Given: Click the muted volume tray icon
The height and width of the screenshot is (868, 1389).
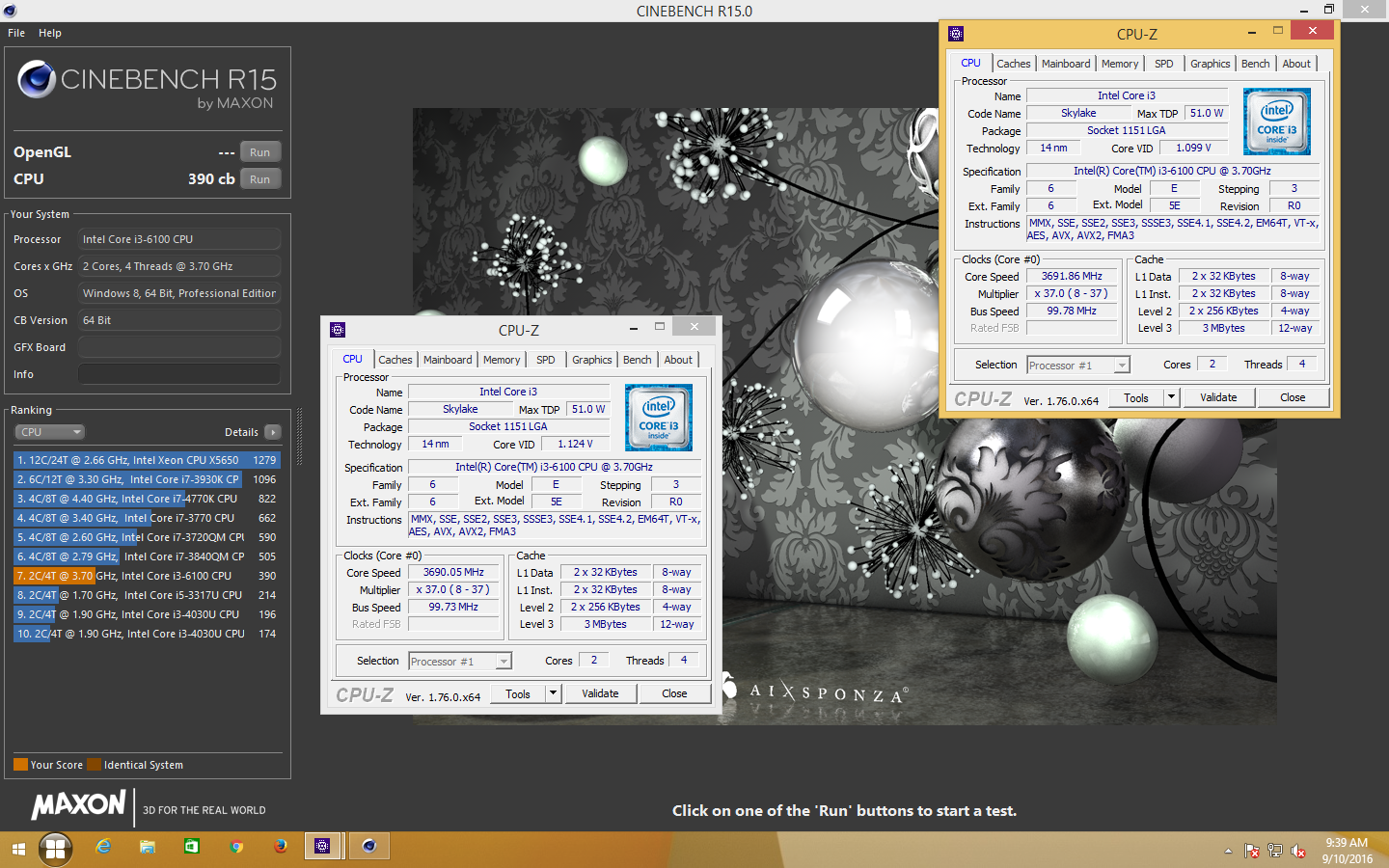Looking at the screenshot, I should pyautogui.click(x=1298, y=851).
